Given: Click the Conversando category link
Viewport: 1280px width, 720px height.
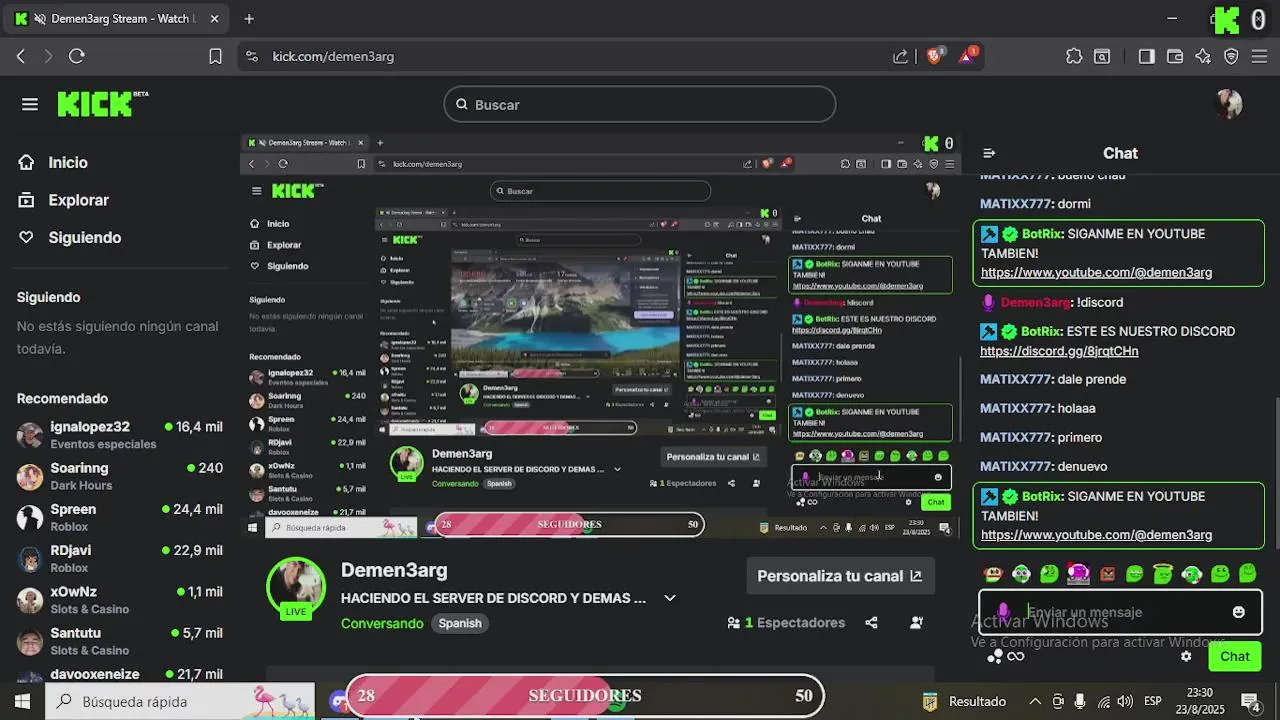Looking at the screenshot, I should 382,623.
